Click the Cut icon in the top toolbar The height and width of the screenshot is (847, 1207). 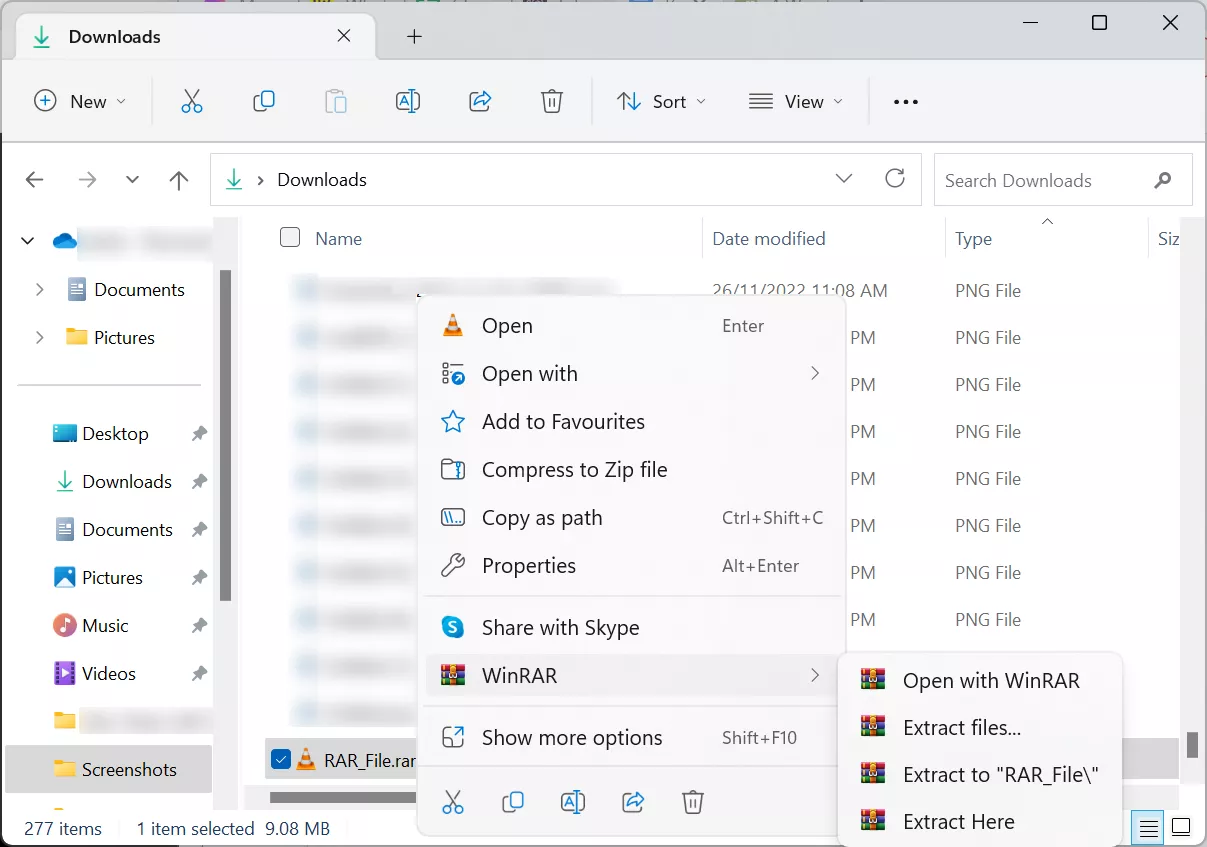tap(192, 101)
